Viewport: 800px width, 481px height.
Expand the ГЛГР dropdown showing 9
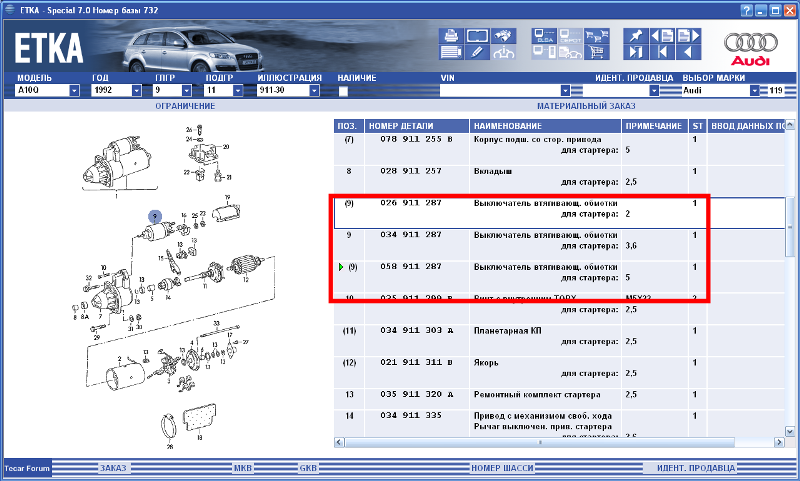point(187,91)
